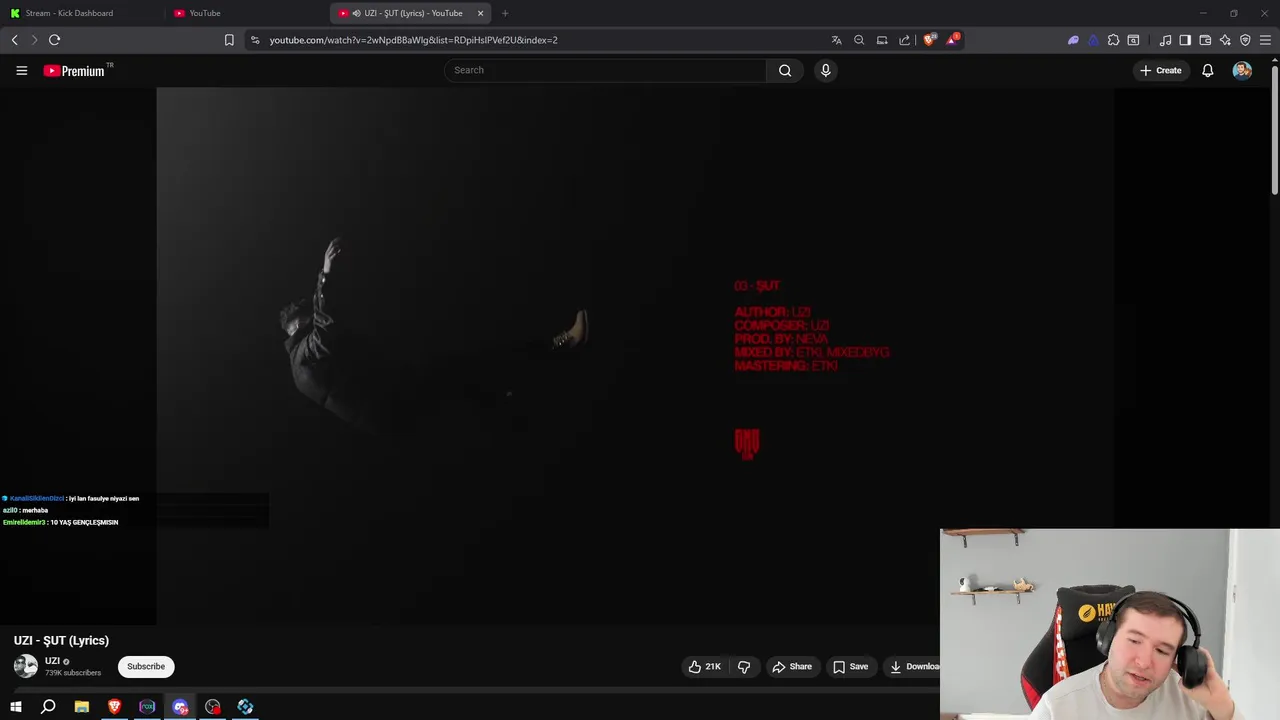Click the zoom-out magnifier in address bar
Screen dimensions: 1280x720
click(859, 40)
